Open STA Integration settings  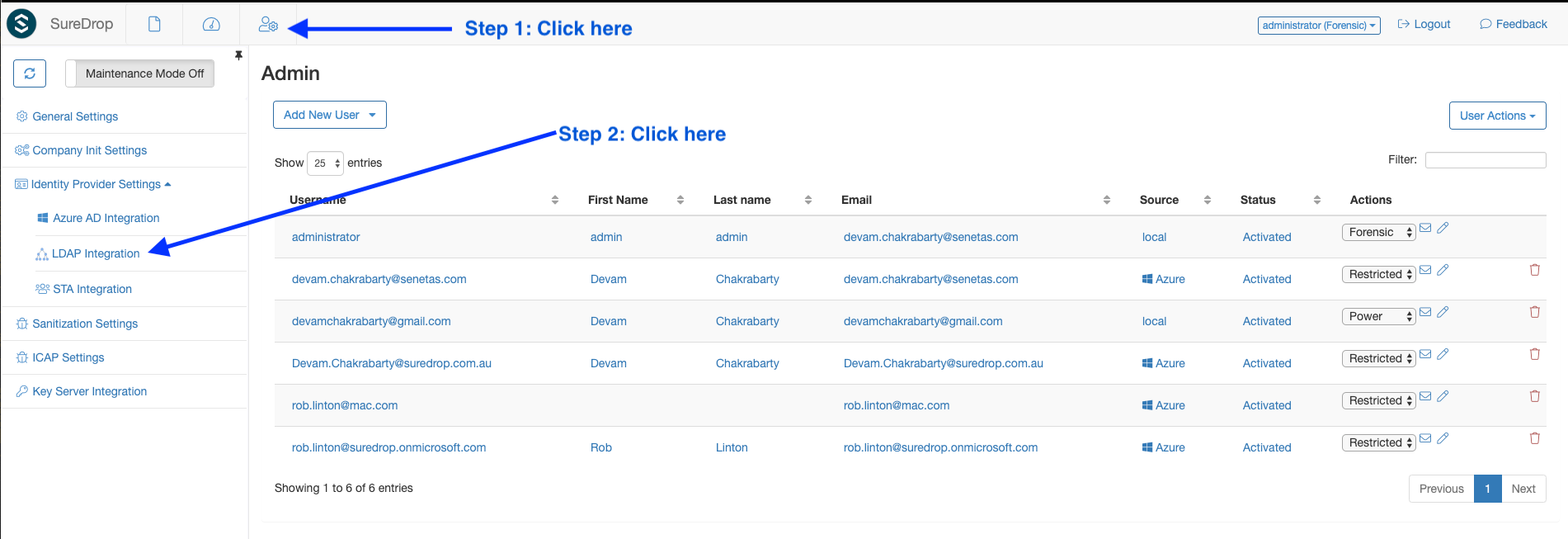84,289
